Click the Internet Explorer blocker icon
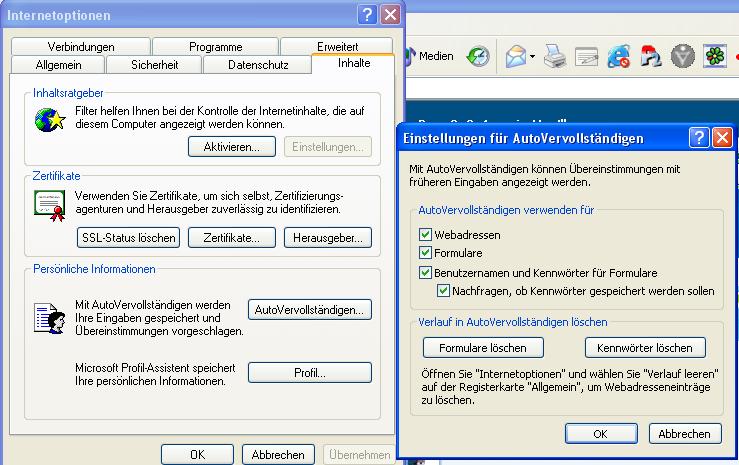Screen dimensions: 739x465 tap(618, 57)
